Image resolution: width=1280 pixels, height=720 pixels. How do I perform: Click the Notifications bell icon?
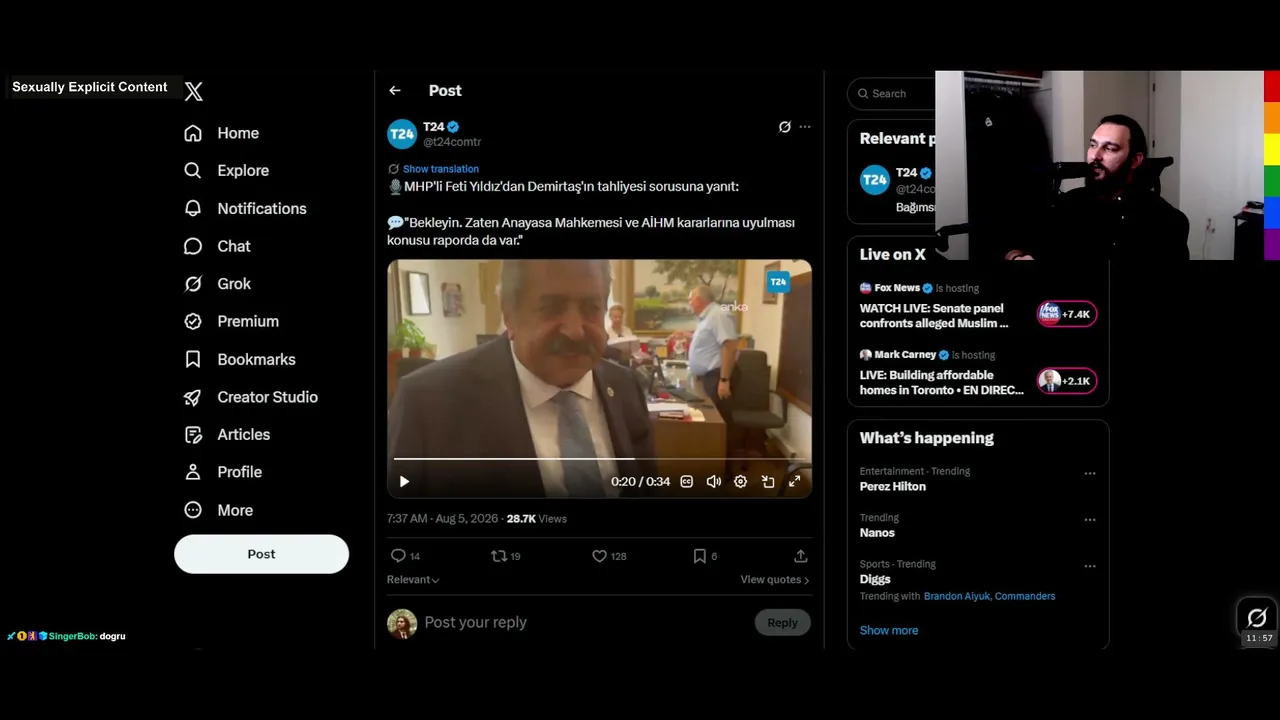point(193,208)
